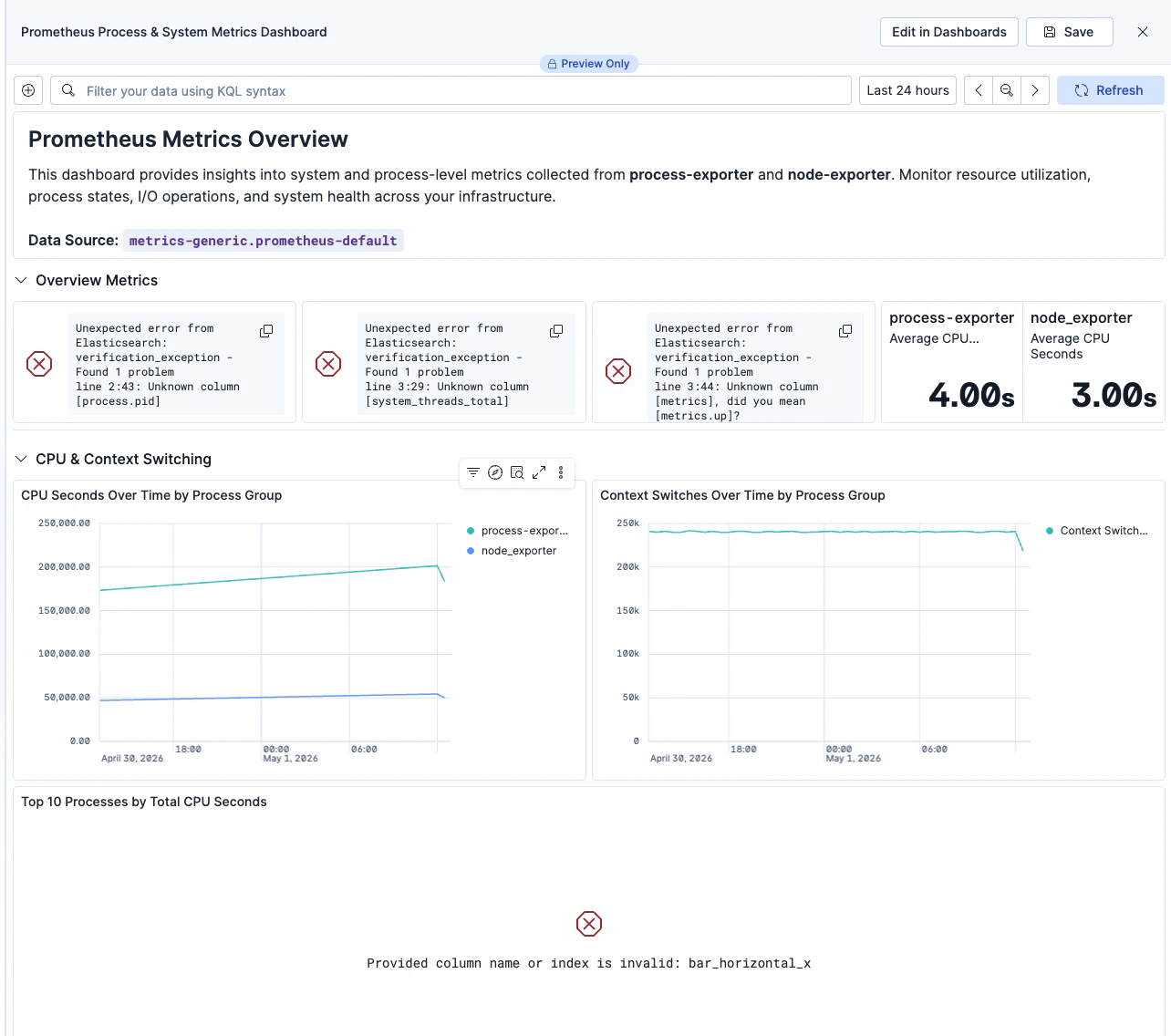
Task: Click the 250,000.00 axis label
Action: (64, 523)
